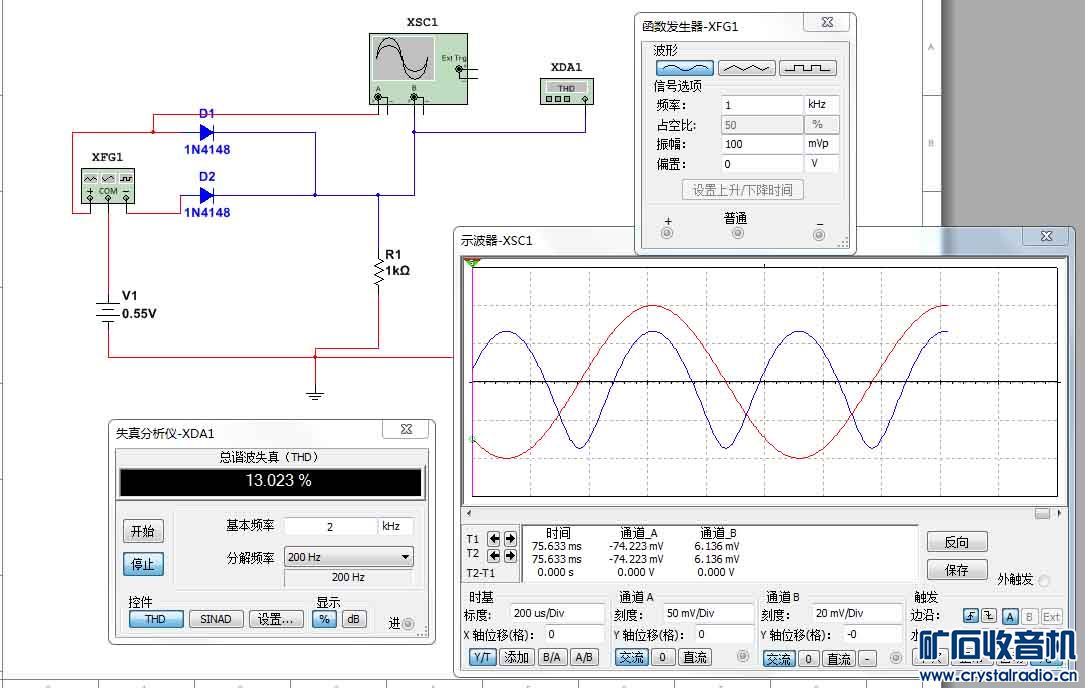Select the triangle waveform button
The image size is (1085, 688).
coord(746,68)
